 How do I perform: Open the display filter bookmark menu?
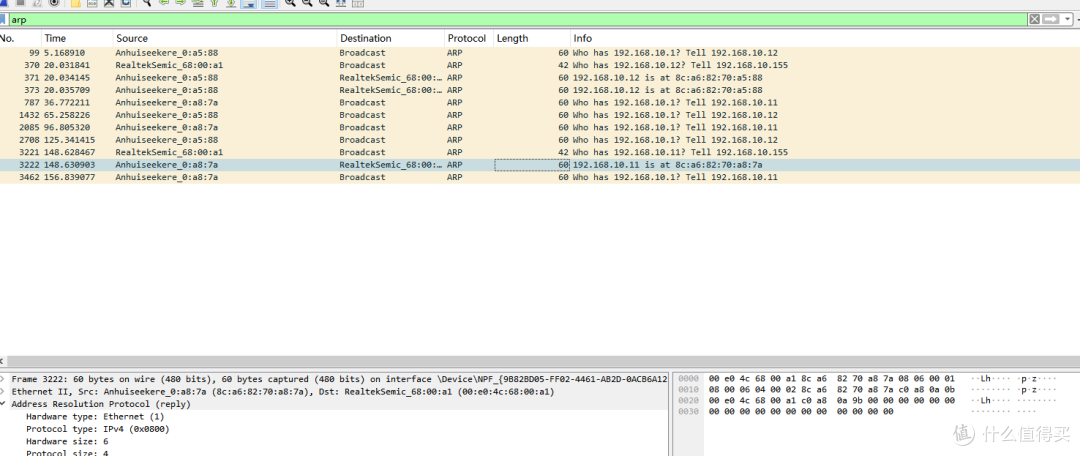click(3, 19)
